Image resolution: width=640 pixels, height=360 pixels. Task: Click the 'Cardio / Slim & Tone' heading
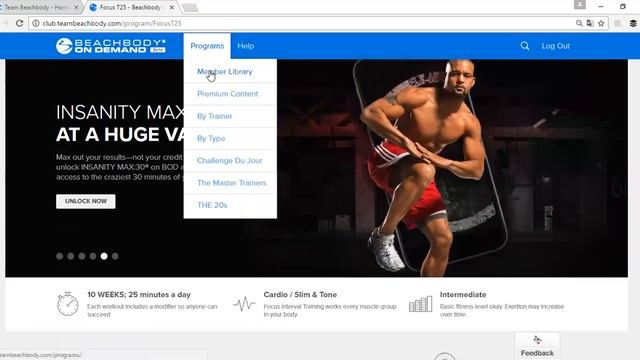click(300, 295)
